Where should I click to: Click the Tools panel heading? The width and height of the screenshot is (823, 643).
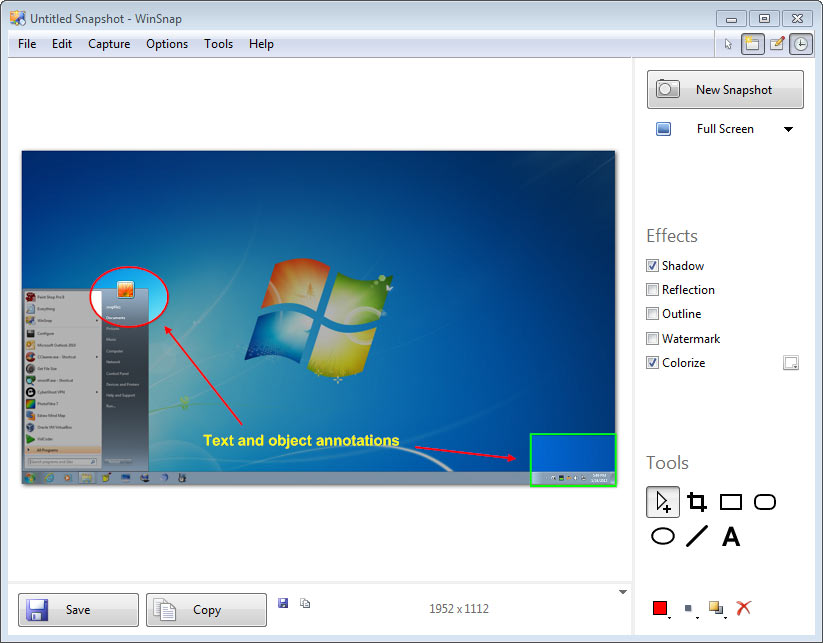(667, 463)
